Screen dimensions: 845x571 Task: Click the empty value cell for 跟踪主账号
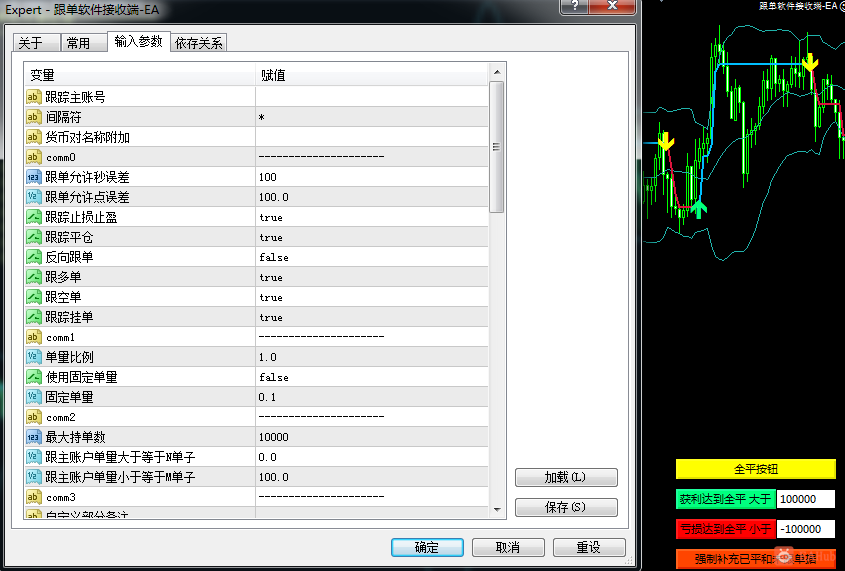(372, 97)
